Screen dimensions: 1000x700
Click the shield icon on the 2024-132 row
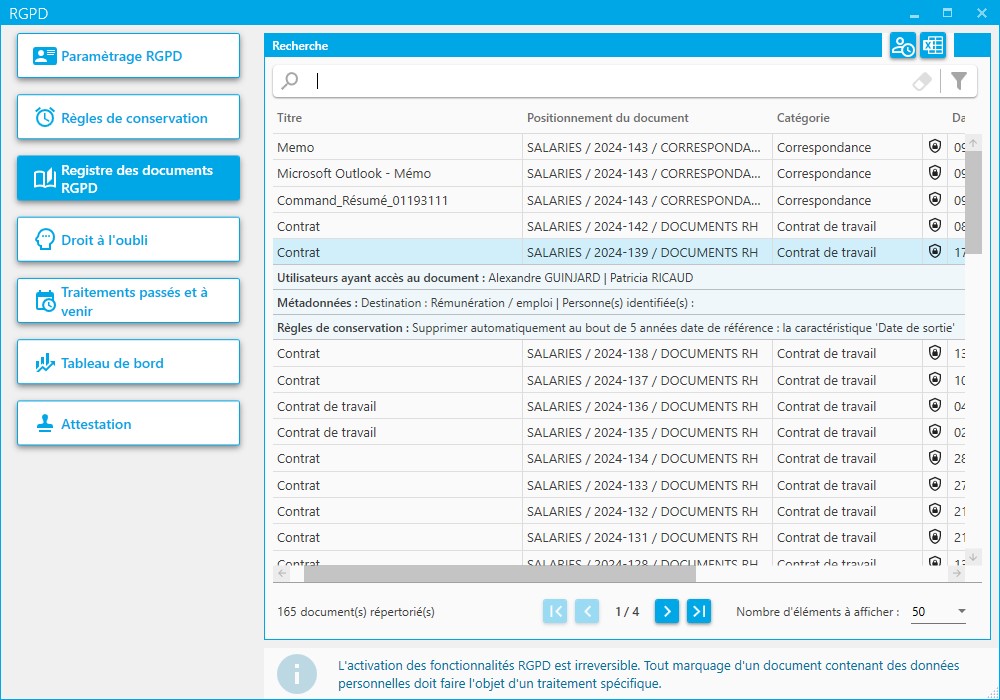click(935, 511)
